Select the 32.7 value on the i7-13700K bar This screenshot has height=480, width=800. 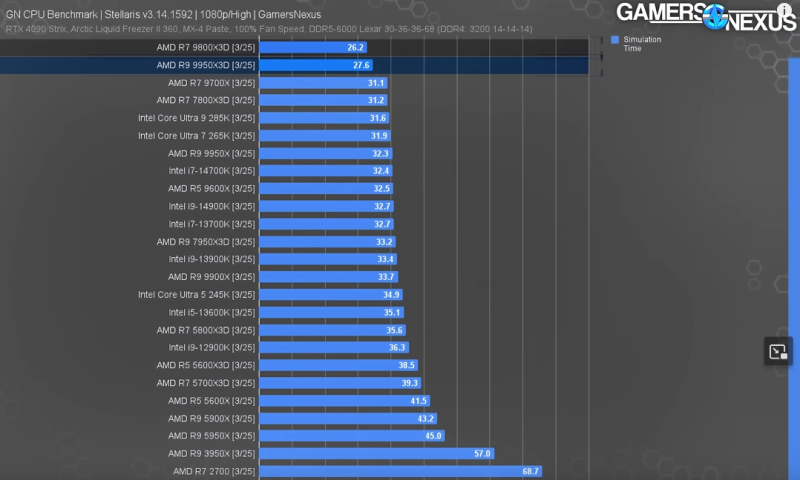point(382,224)
